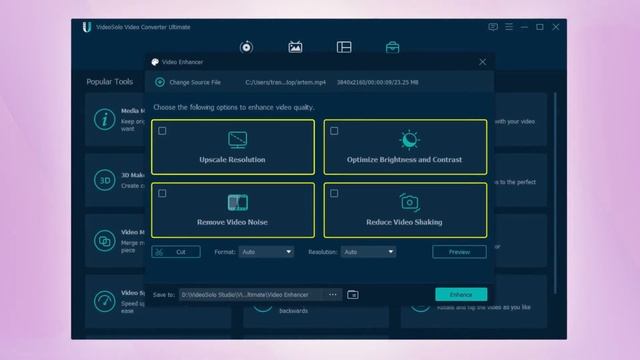Click the Video Merger icon

104,241
